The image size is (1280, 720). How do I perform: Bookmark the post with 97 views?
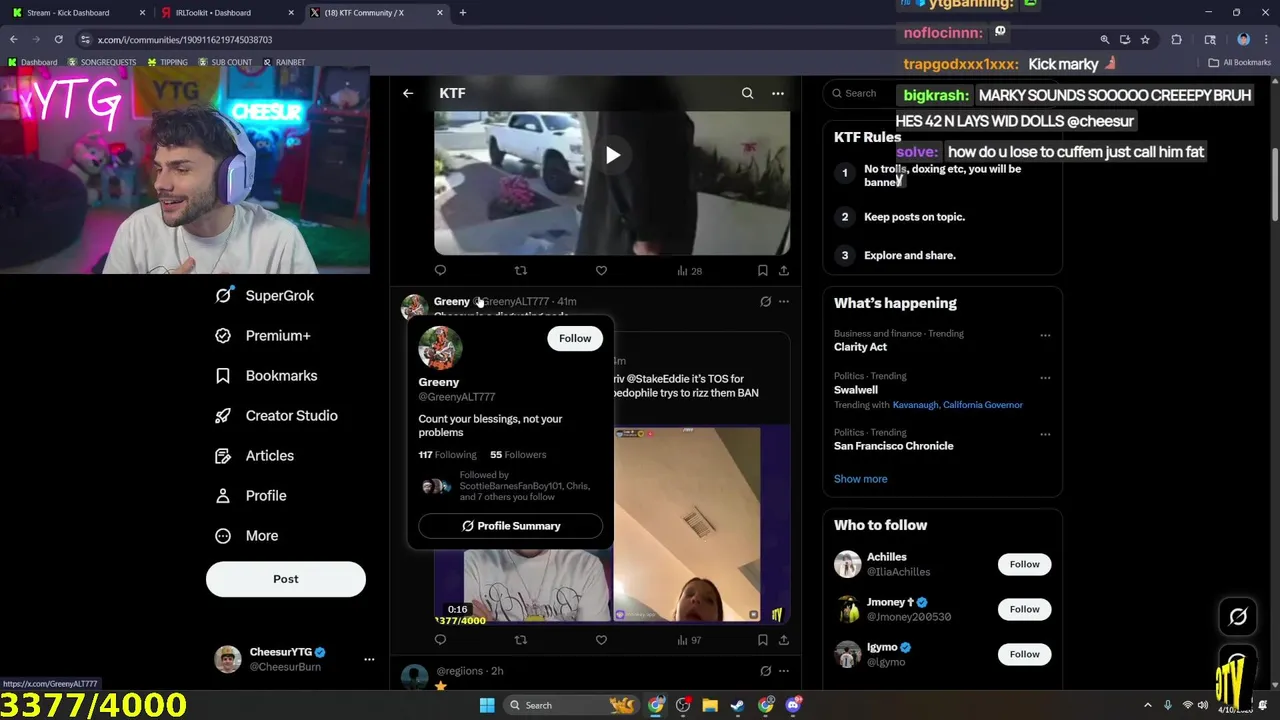tap(762, 640)
